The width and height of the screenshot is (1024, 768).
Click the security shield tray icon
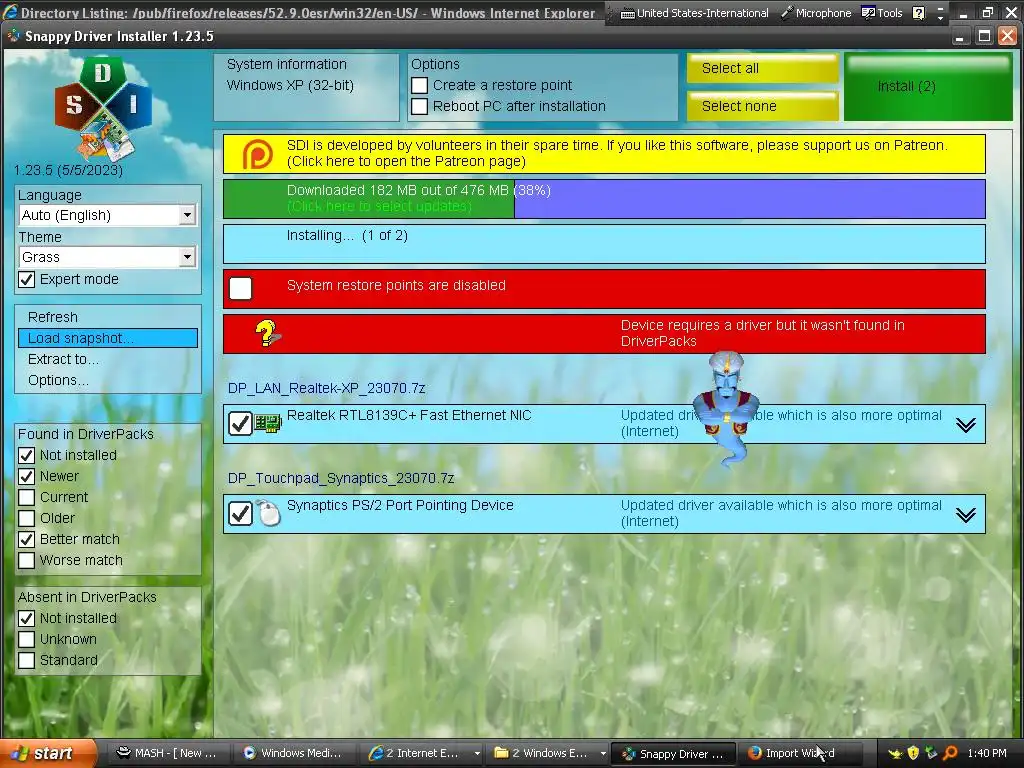[913, 753]
